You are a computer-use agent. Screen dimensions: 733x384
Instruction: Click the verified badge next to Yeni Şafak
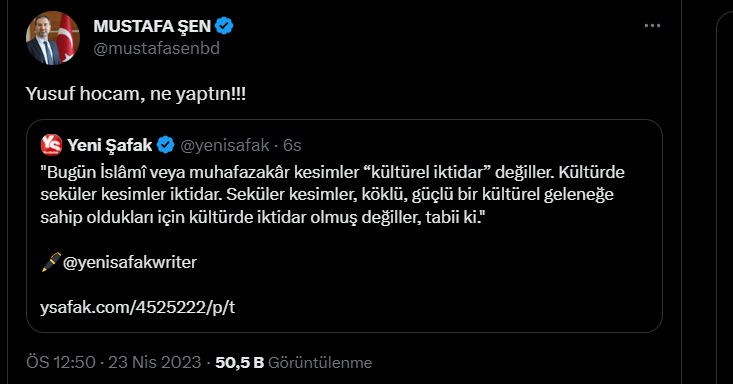click(x=166, y=145)
